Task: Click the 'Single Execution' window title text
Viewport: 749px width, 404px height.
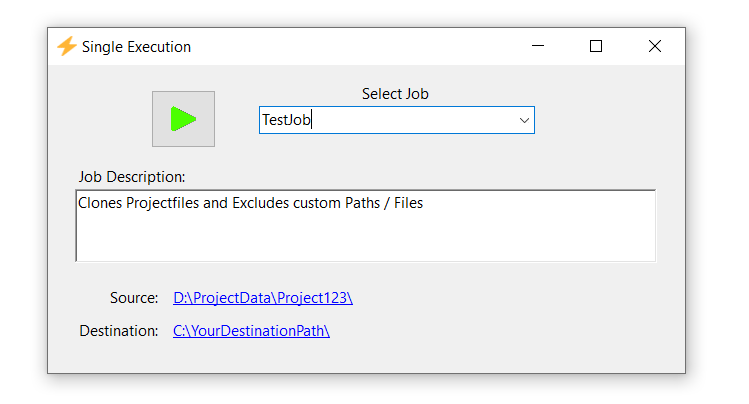Action: coord(136,47)
